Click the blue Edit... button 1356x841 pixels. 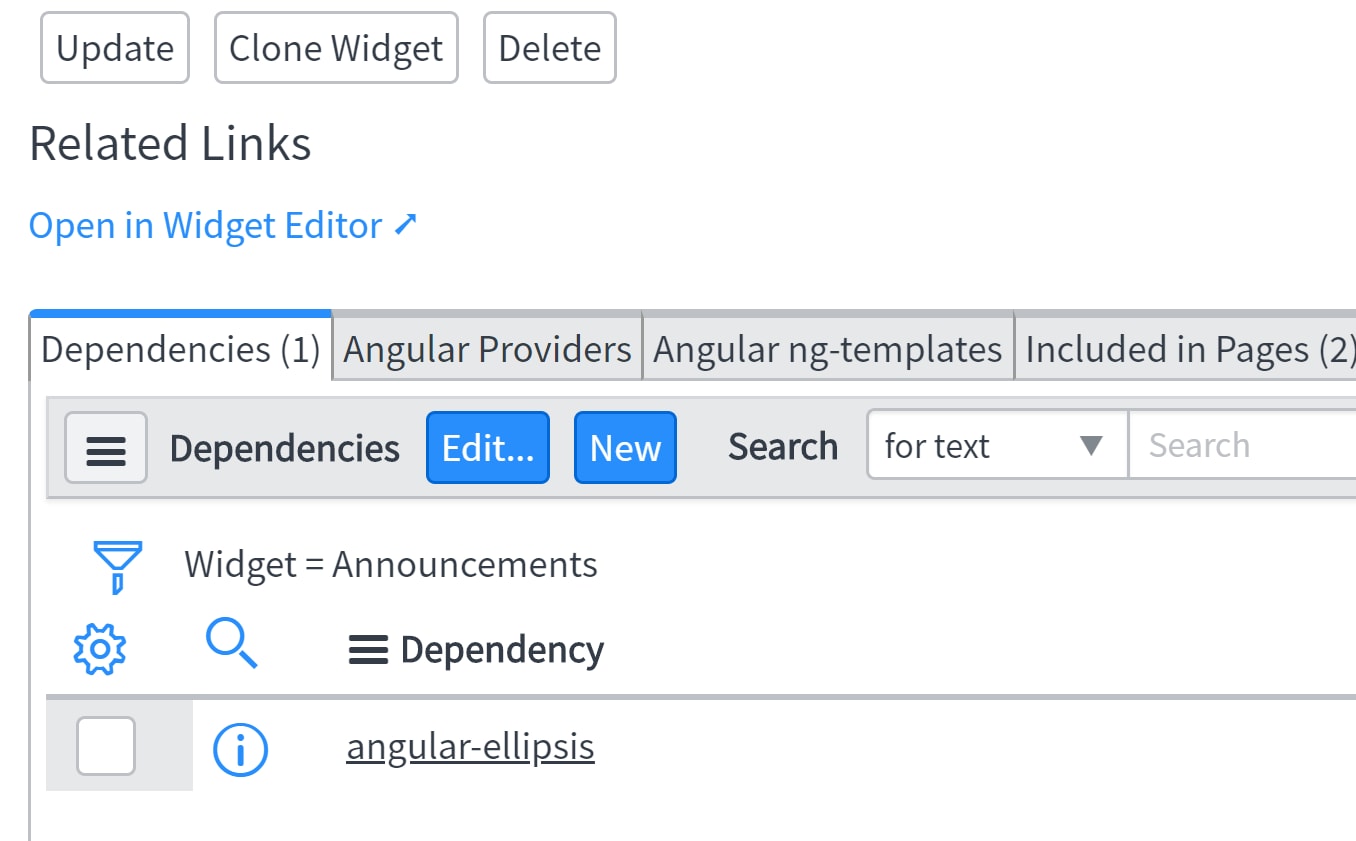tap(488, 448)
